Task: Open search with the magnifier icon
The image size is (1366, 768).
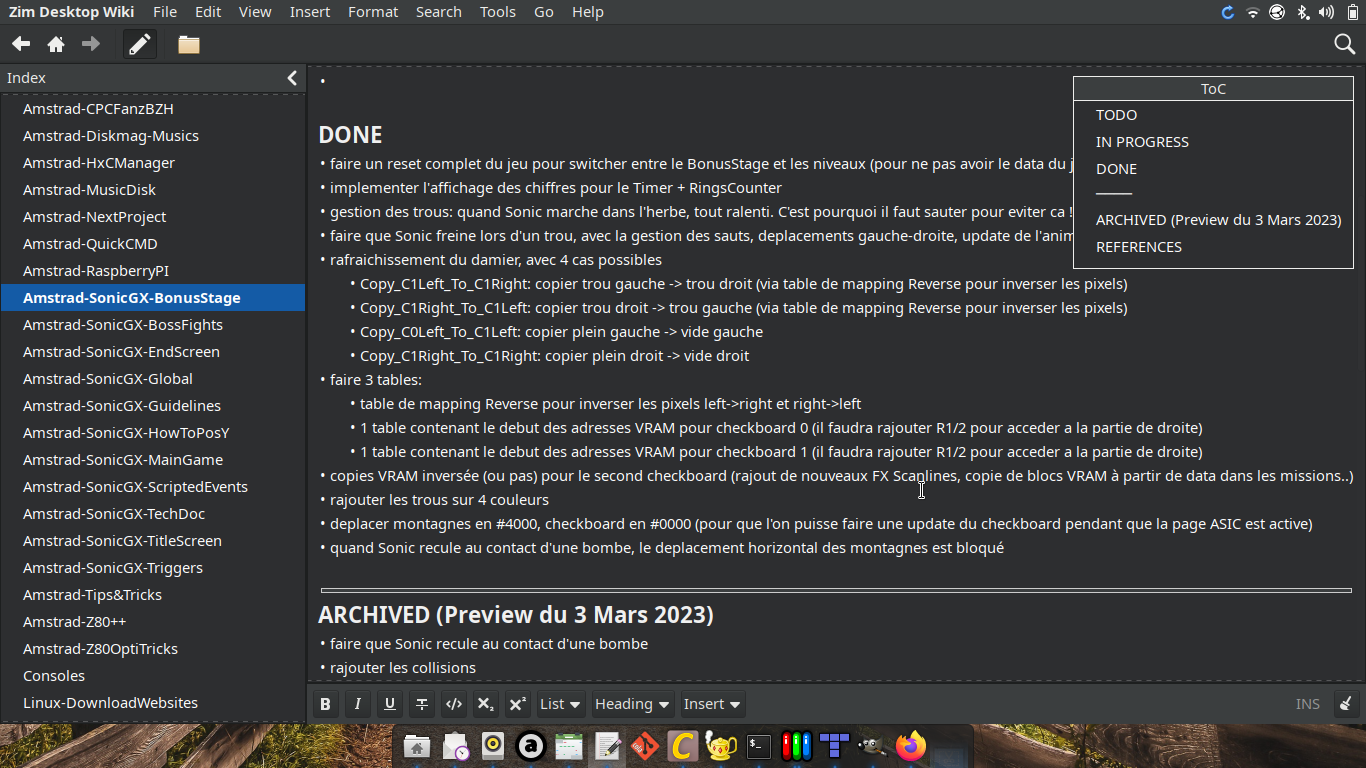Action: click(1345, 44)
